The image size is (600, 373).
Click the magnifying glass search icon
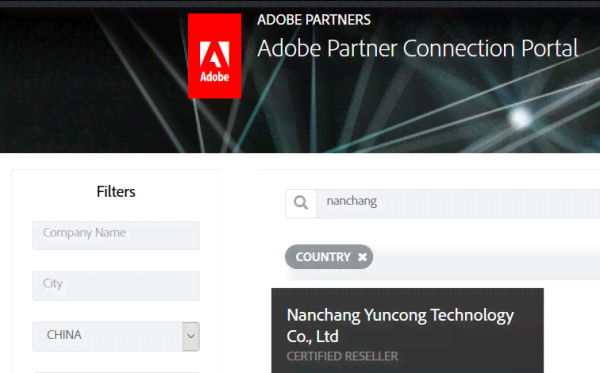point(301,203)
